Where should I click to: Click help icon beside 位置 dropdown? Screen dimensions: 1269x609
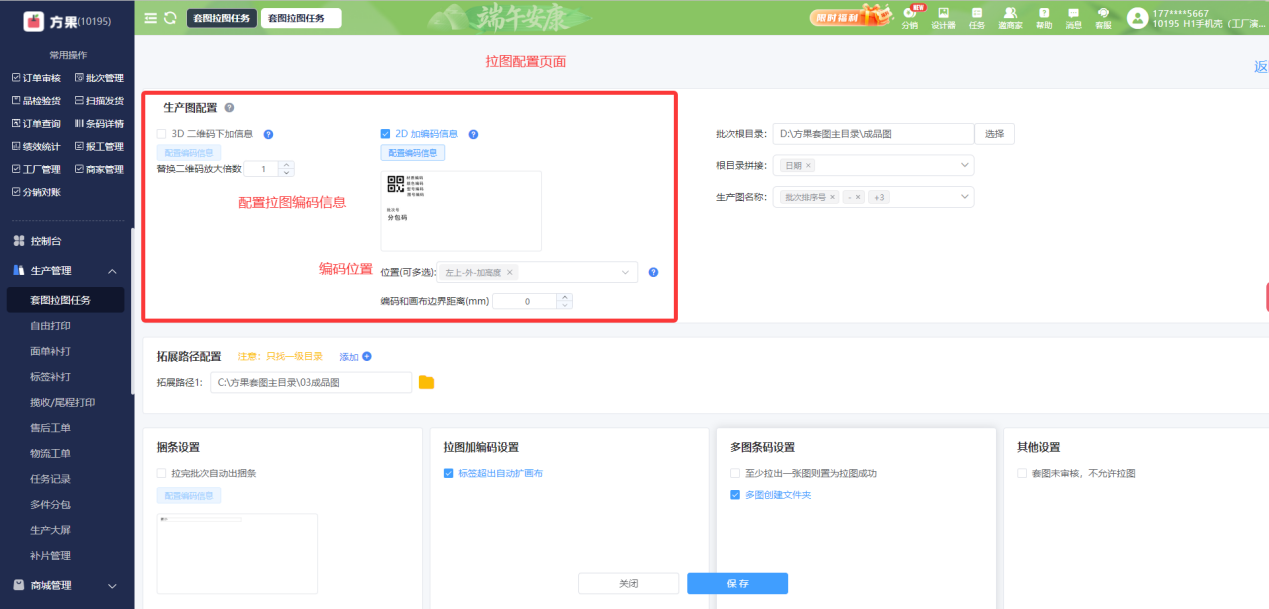(x=653, y=272)
